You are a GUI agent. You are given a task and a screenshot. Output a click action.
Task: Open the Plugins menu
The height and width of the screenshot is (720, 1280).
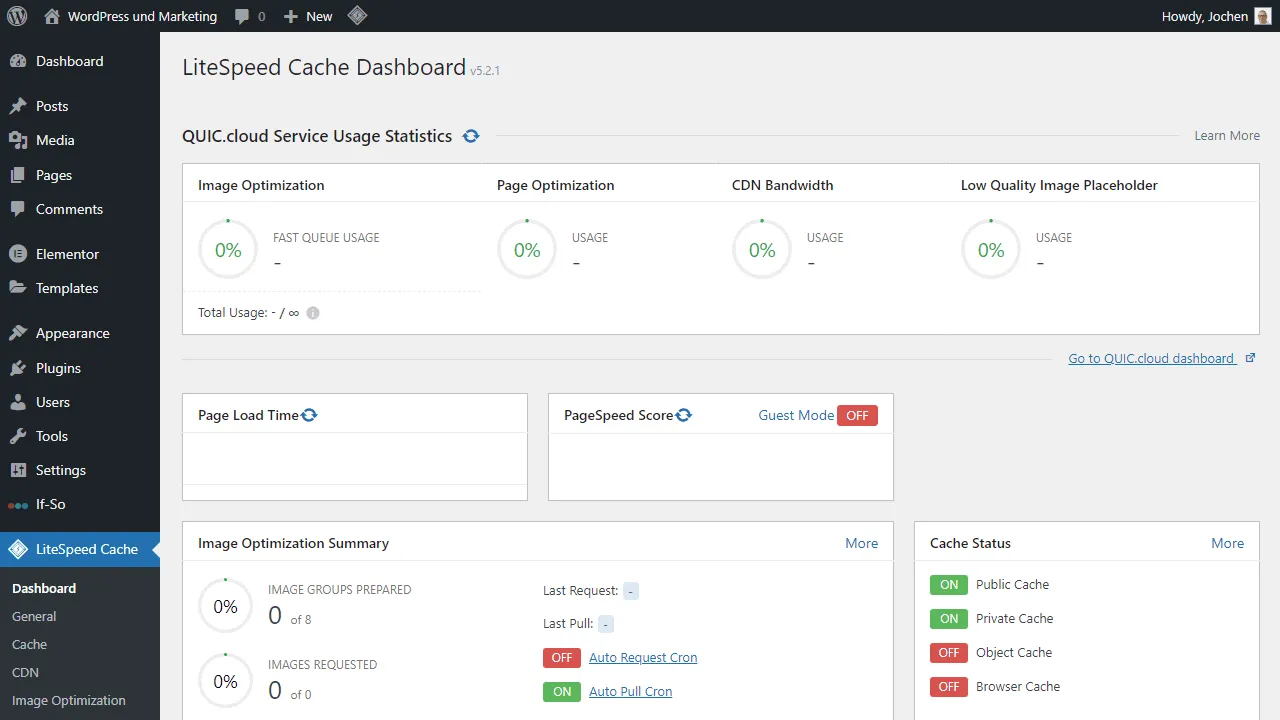[80, 368]
